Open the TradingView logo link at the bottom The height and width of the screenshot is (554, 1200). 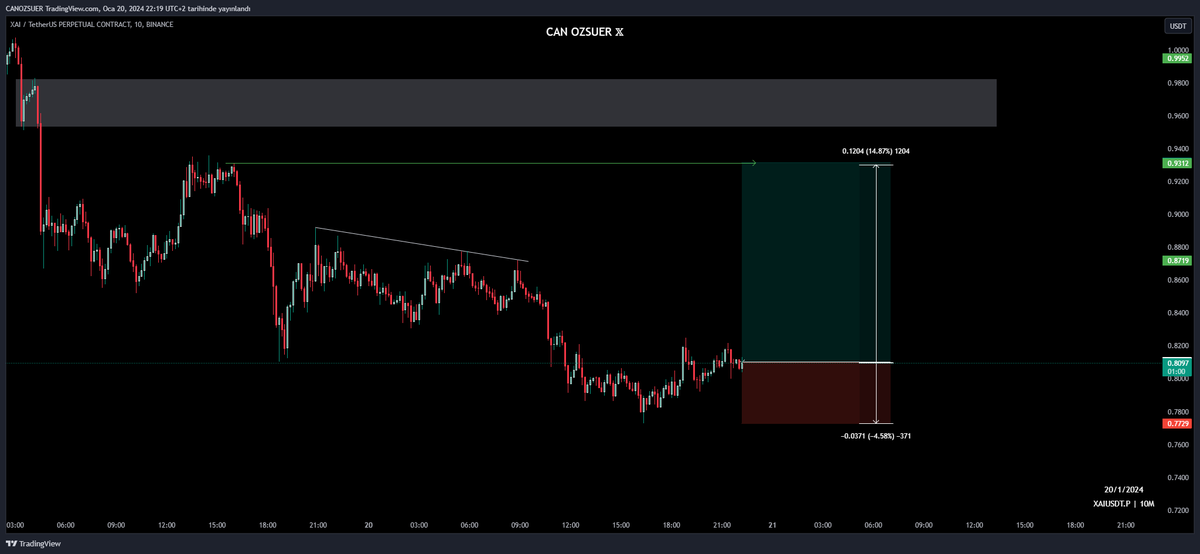(x=31, y=544)
